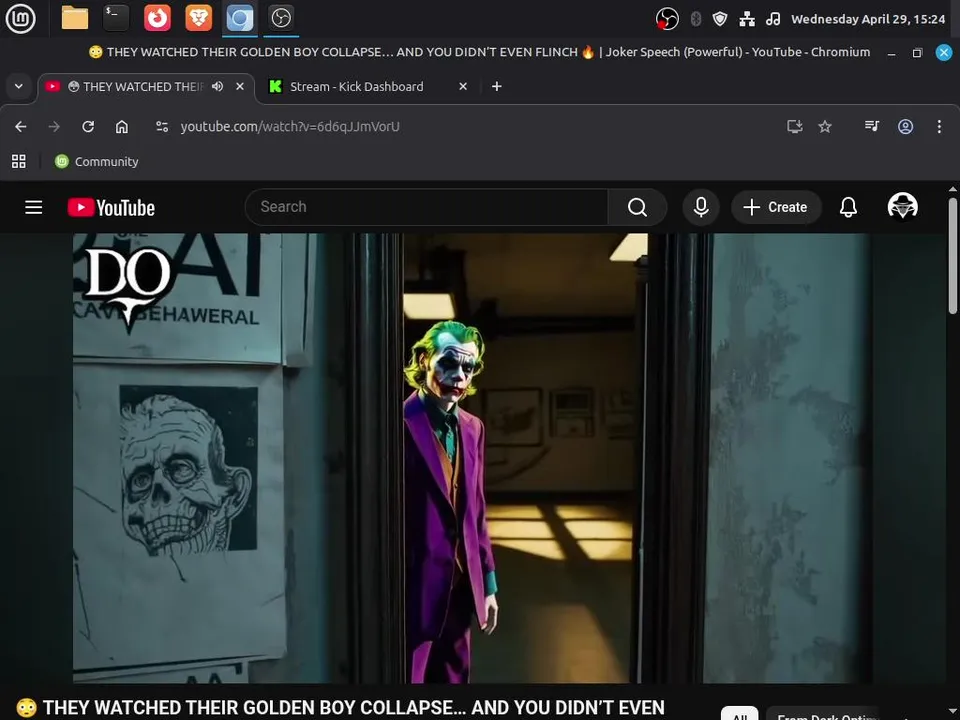Image resolution: width=960 pixels, height=720 pixels.
Task: Click the OBS recording tray icon
Action: click(x=667, y=19)
